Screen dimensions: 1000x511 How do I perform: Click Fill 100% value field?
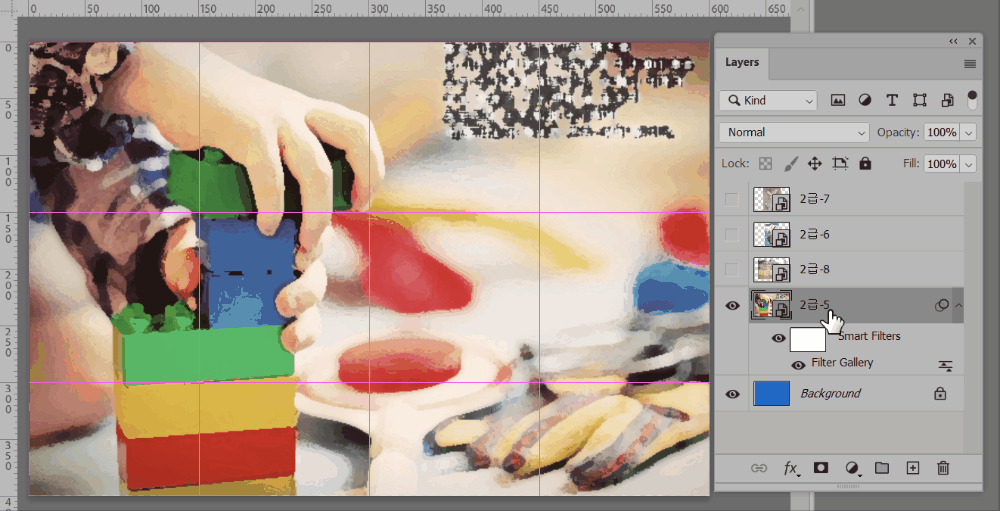tap(942, 164)
